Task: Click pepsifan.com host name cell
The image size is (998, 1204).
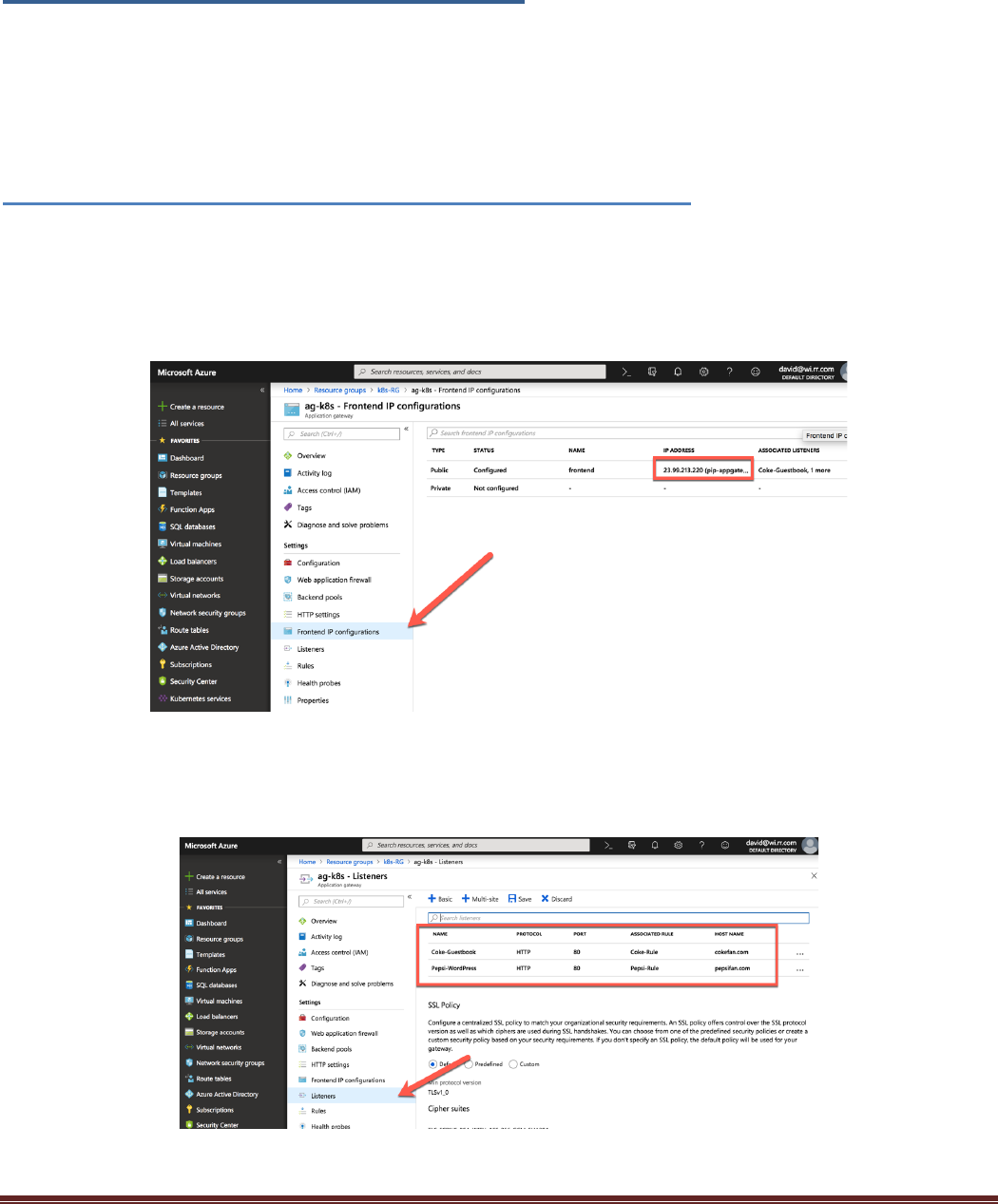Action: (x=732, y=968)
